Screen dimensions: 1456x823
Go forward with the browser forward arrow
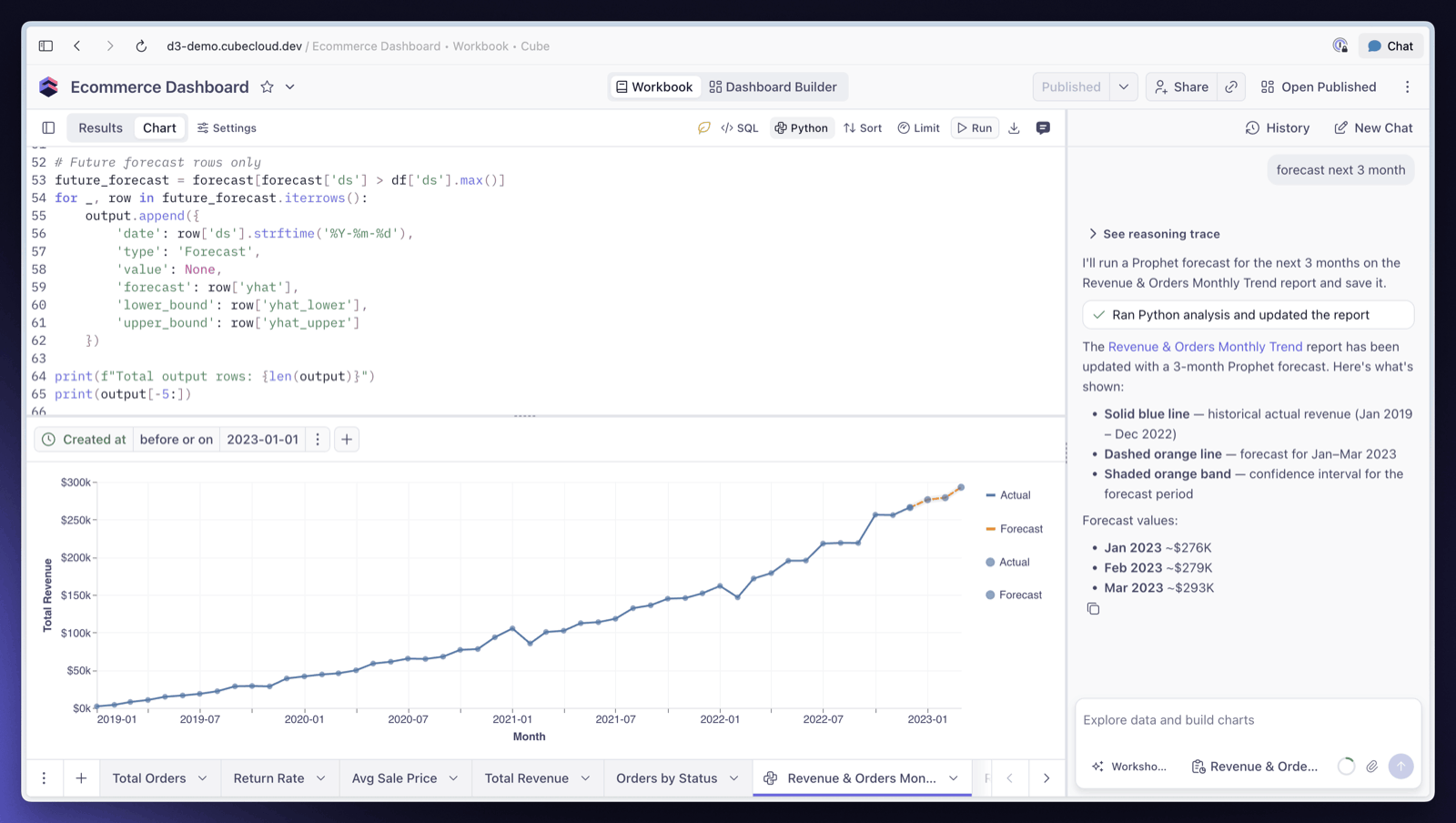click(110, 46)
